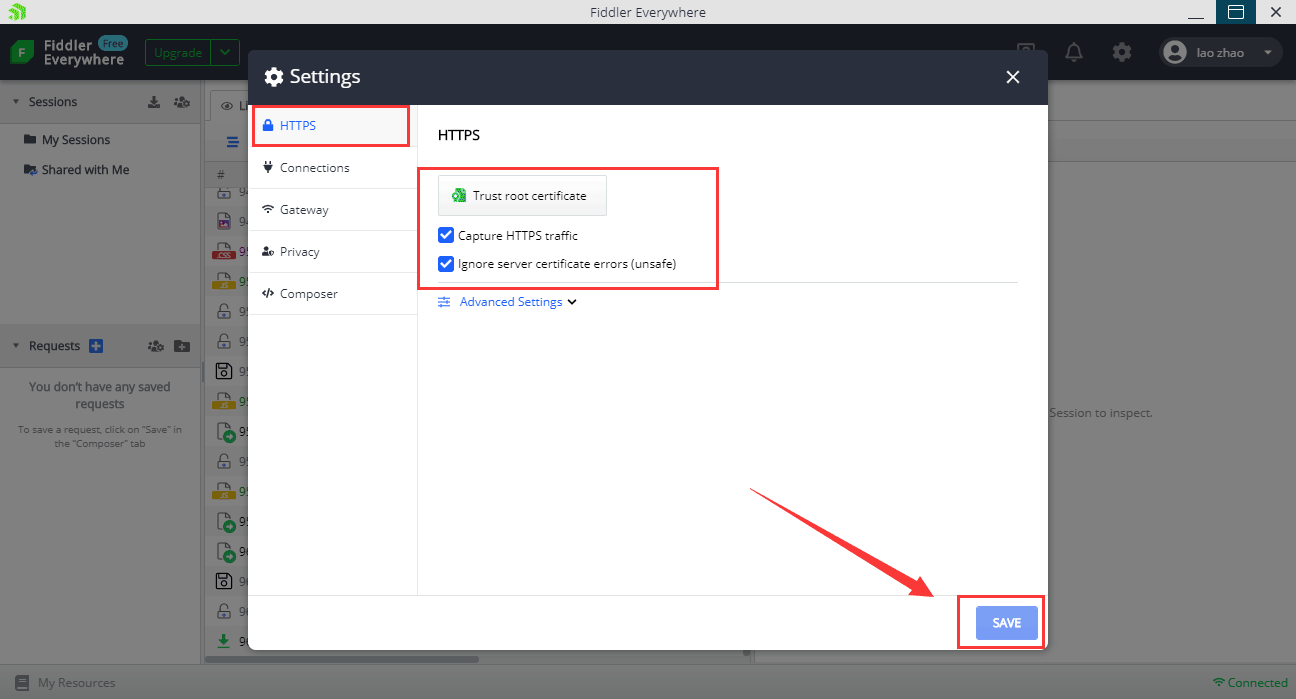Screen dimensions: 1296x699
Task: Open the notifications bell
Action: pos(1074,52)
